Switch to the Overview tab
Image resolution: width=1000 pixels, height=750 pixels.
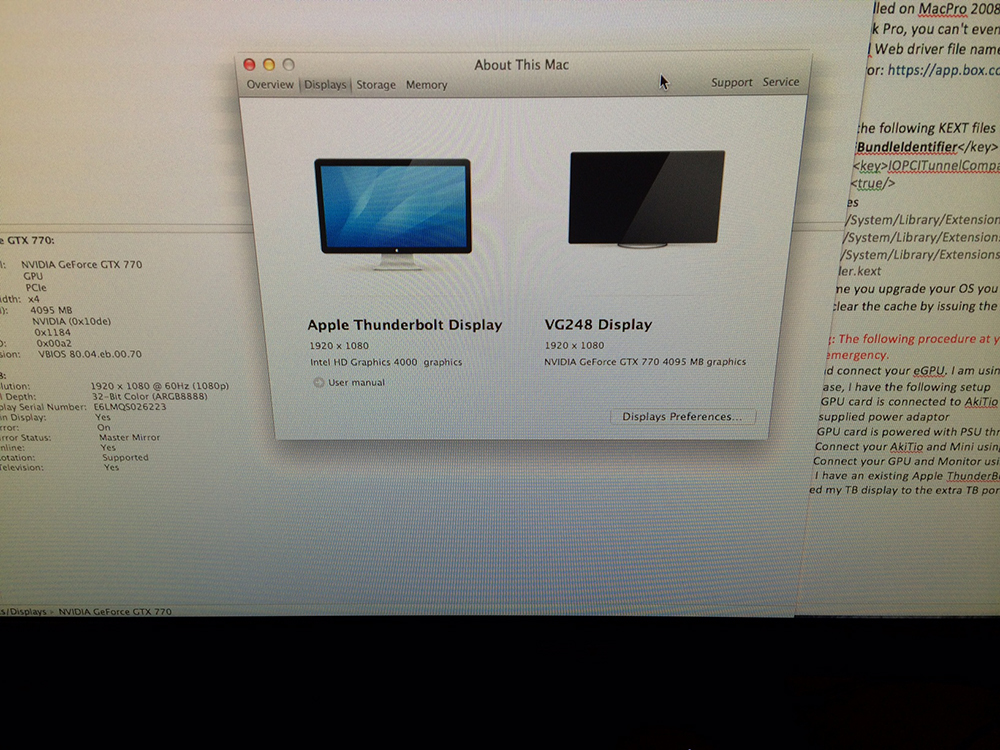tap(270, 85)
